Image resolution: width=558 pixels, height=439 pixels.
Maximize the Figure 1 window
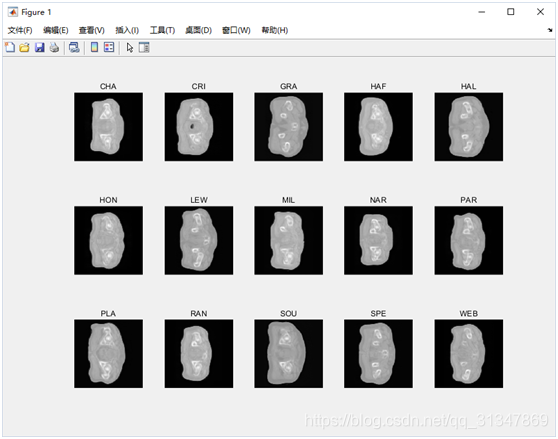tap(511, 12)
